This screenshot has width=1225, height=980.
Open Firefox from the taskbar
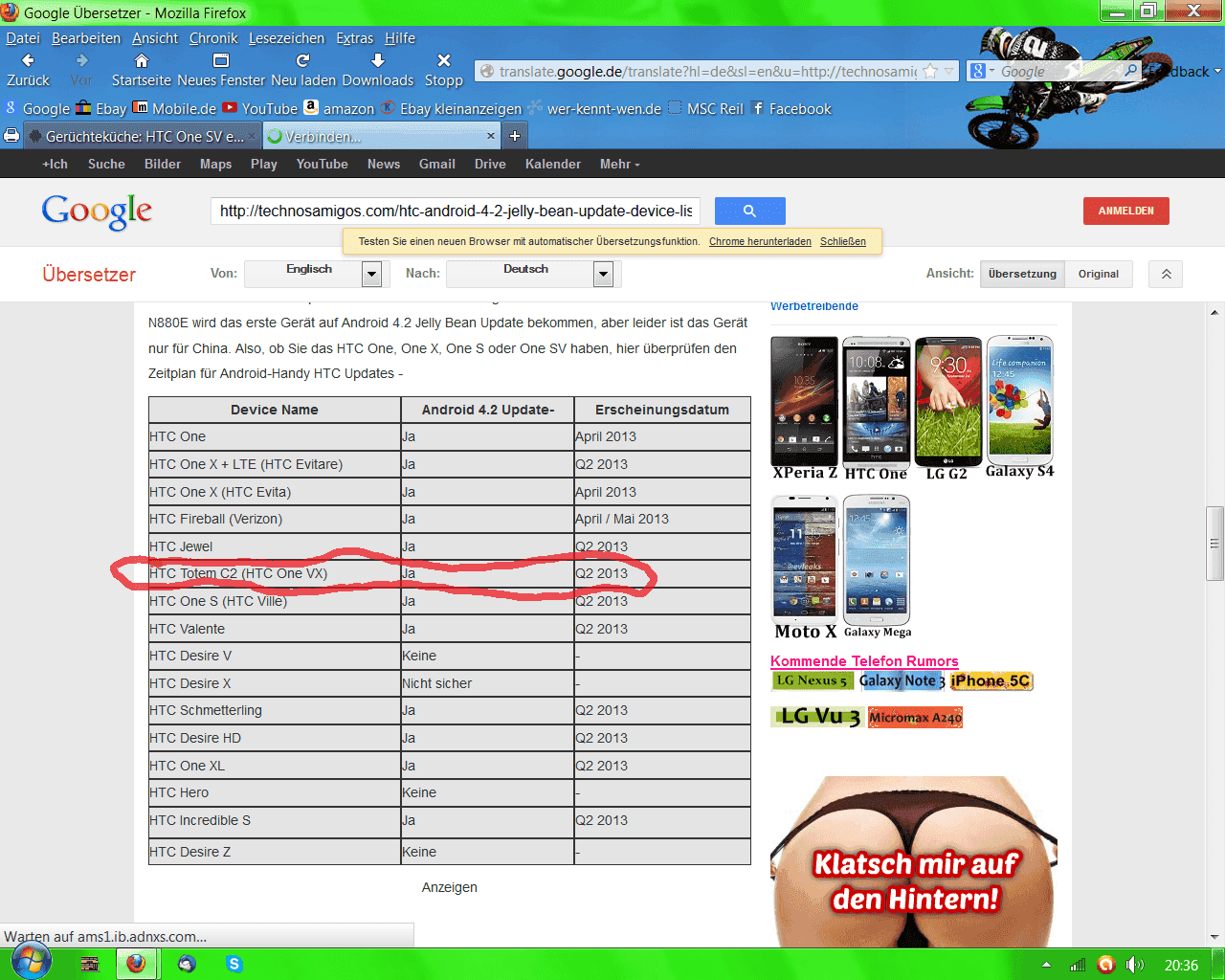[136, 964]
